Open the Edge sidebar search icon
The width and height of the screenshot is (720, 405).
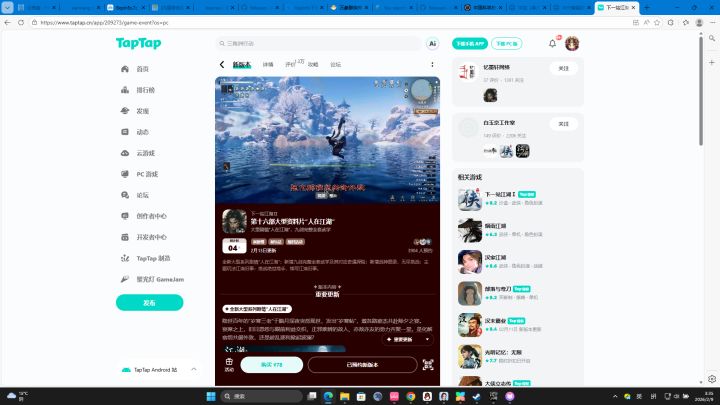(x=712, y=39)
